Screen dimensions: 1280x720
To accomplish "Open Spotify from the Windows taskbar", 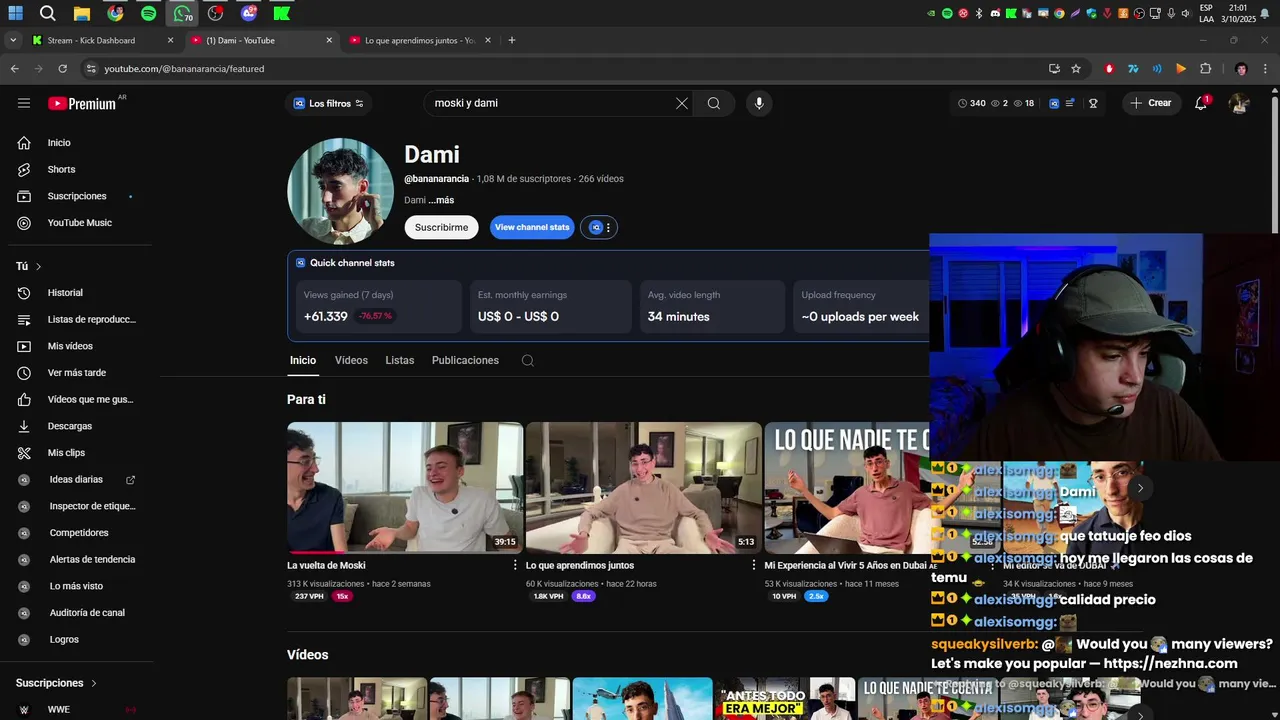I will point(149,14).
